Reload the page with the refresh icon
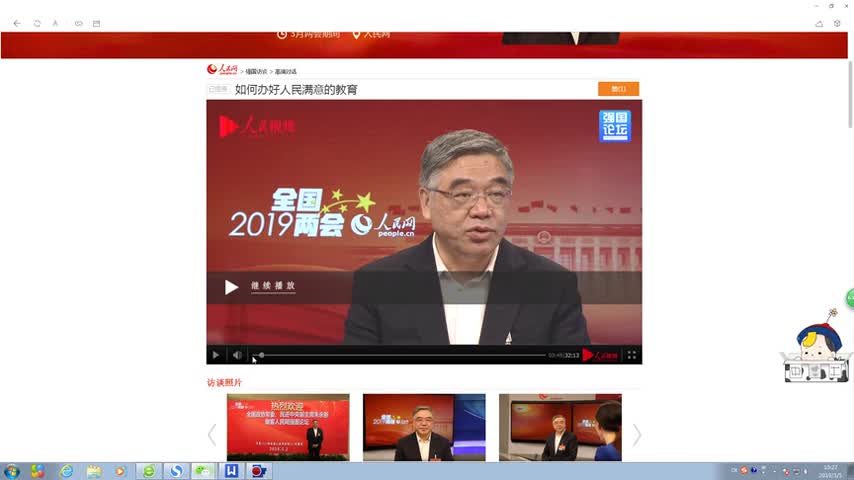854x480 pixels. click(x=37, y=23)
